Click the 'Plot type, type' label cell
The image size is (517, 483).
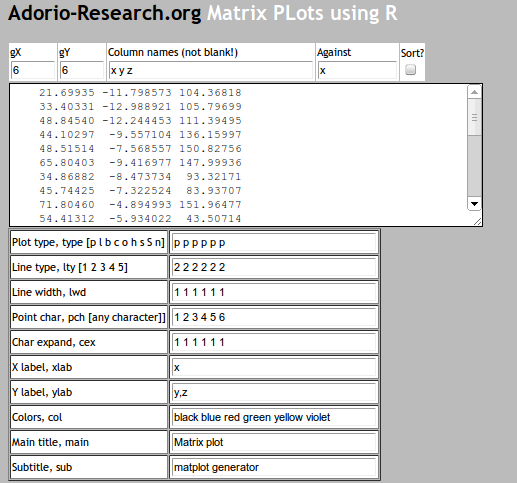(89, 242)
